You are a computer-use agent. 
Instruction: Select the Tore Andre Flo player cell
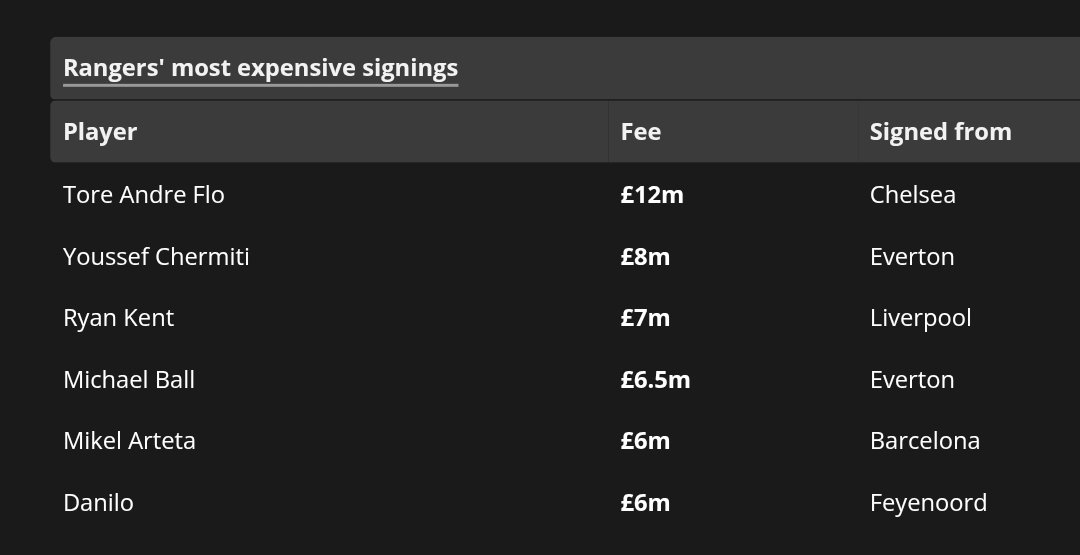(x=144, y=195)
